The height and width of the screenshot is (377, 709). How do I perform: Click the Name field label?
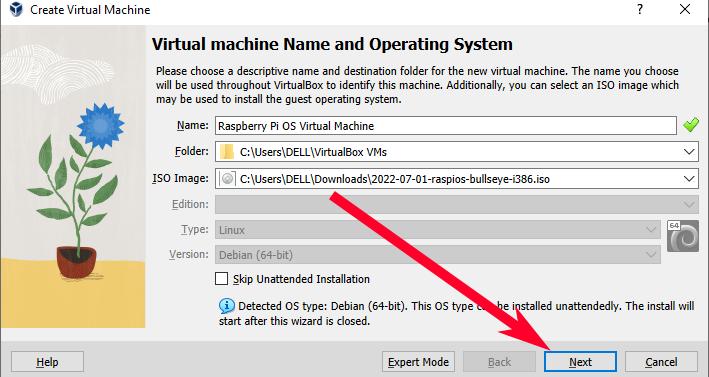[193, 125]
